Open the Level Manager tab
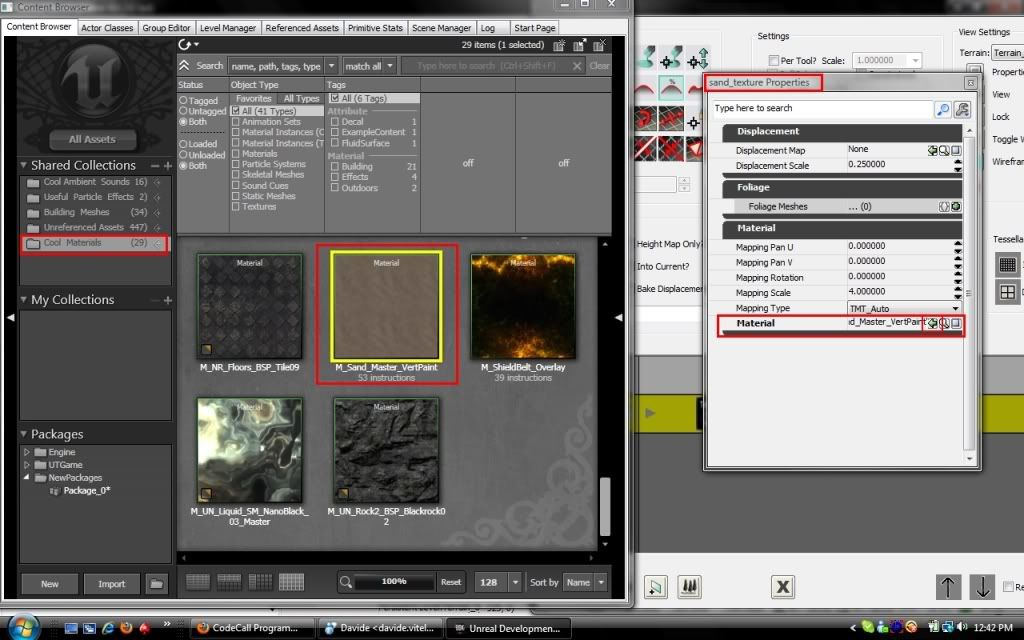The image size is (1024, 640). click(x=228, y=28)
